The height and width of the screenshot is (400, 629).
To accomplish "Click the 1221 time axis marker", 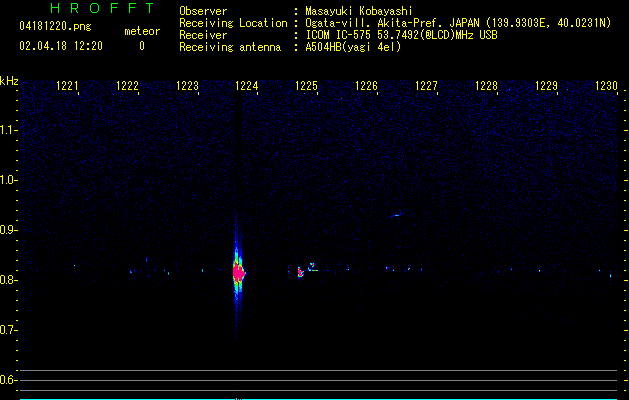I will 67,86.
